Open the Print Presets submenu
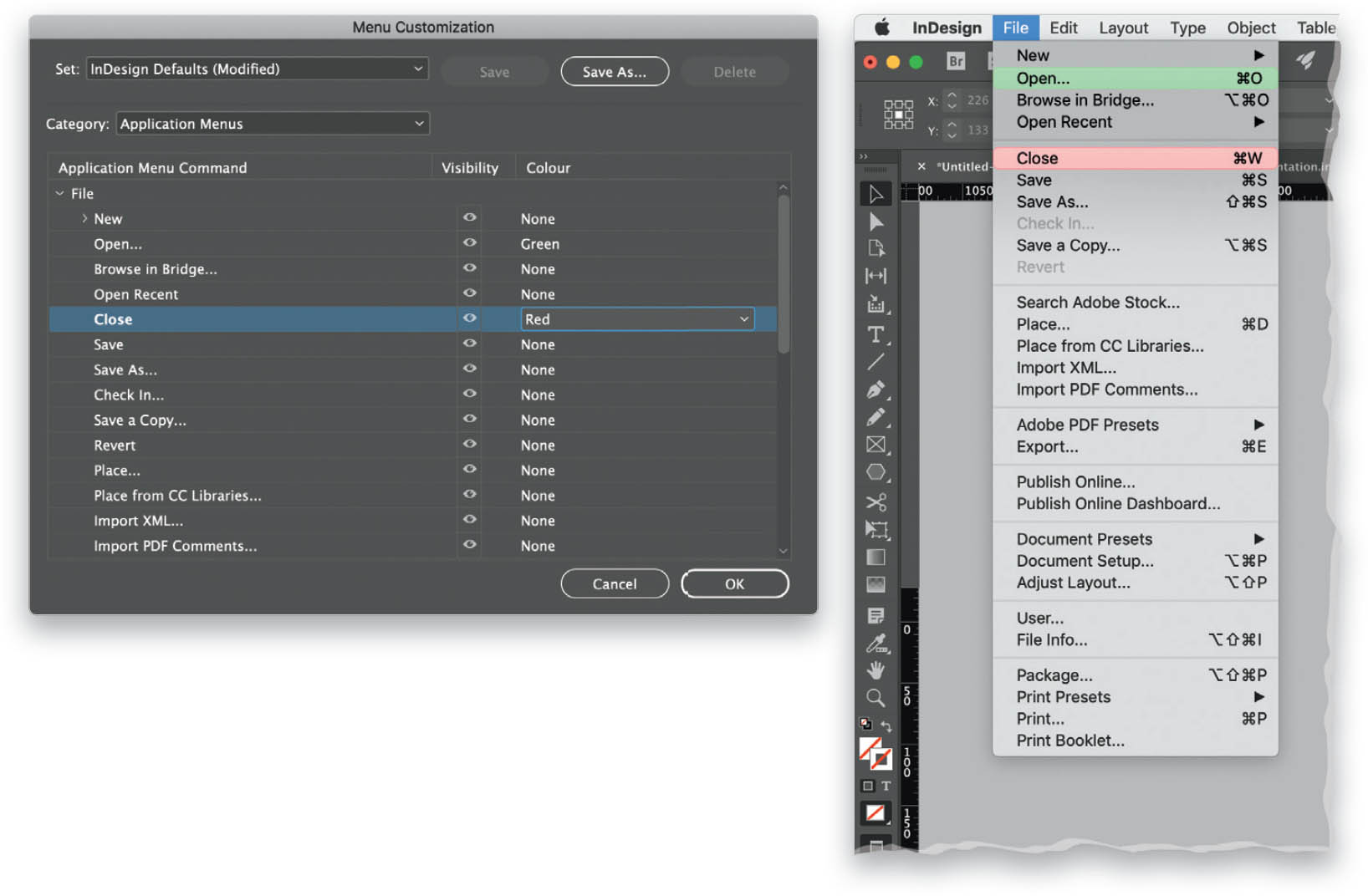 tap(1135, 697)
